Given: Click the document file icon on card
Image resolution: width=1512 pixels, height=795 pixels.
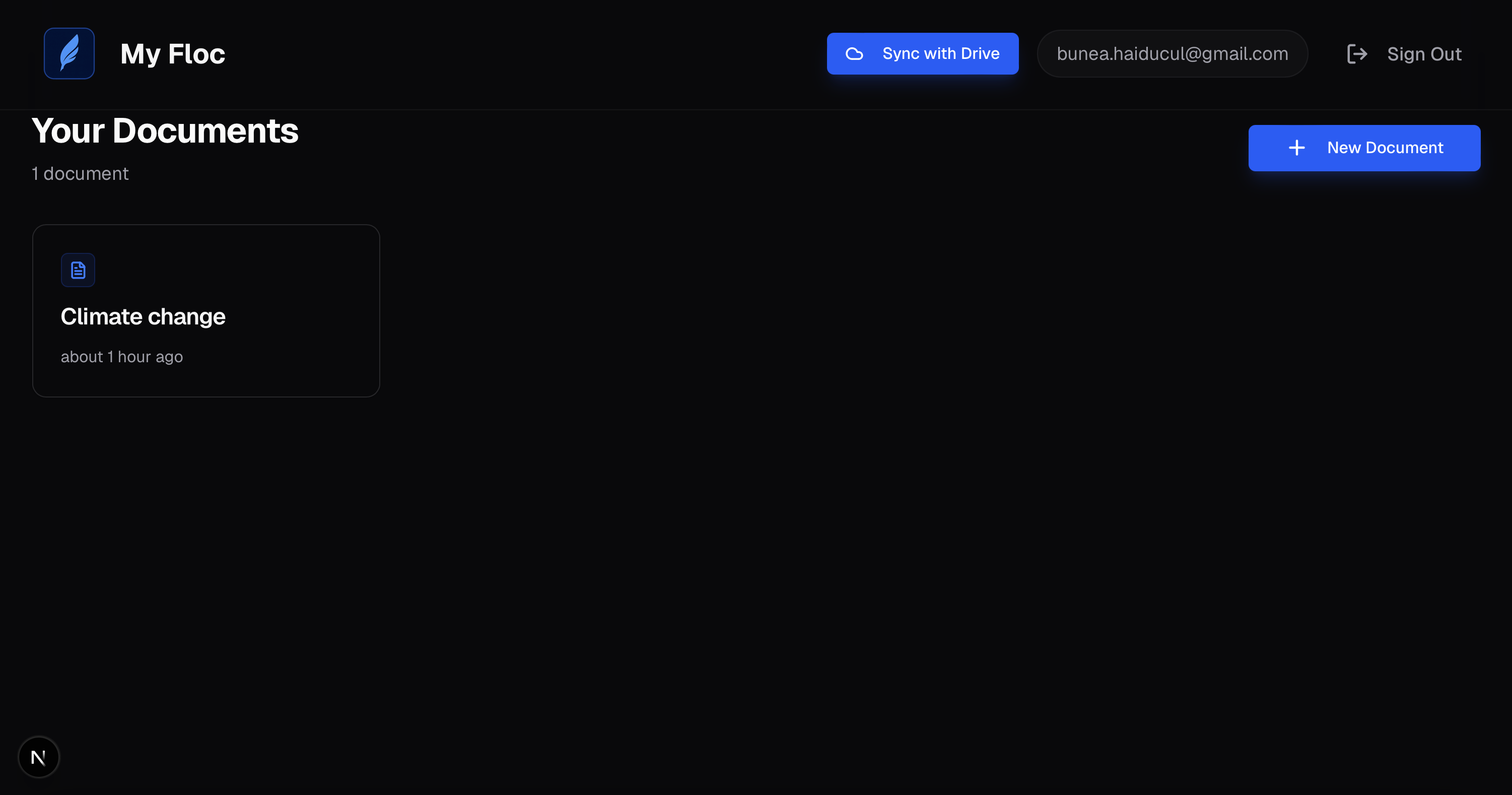Looking at the screenshot, I should click(x=78, y=270).
